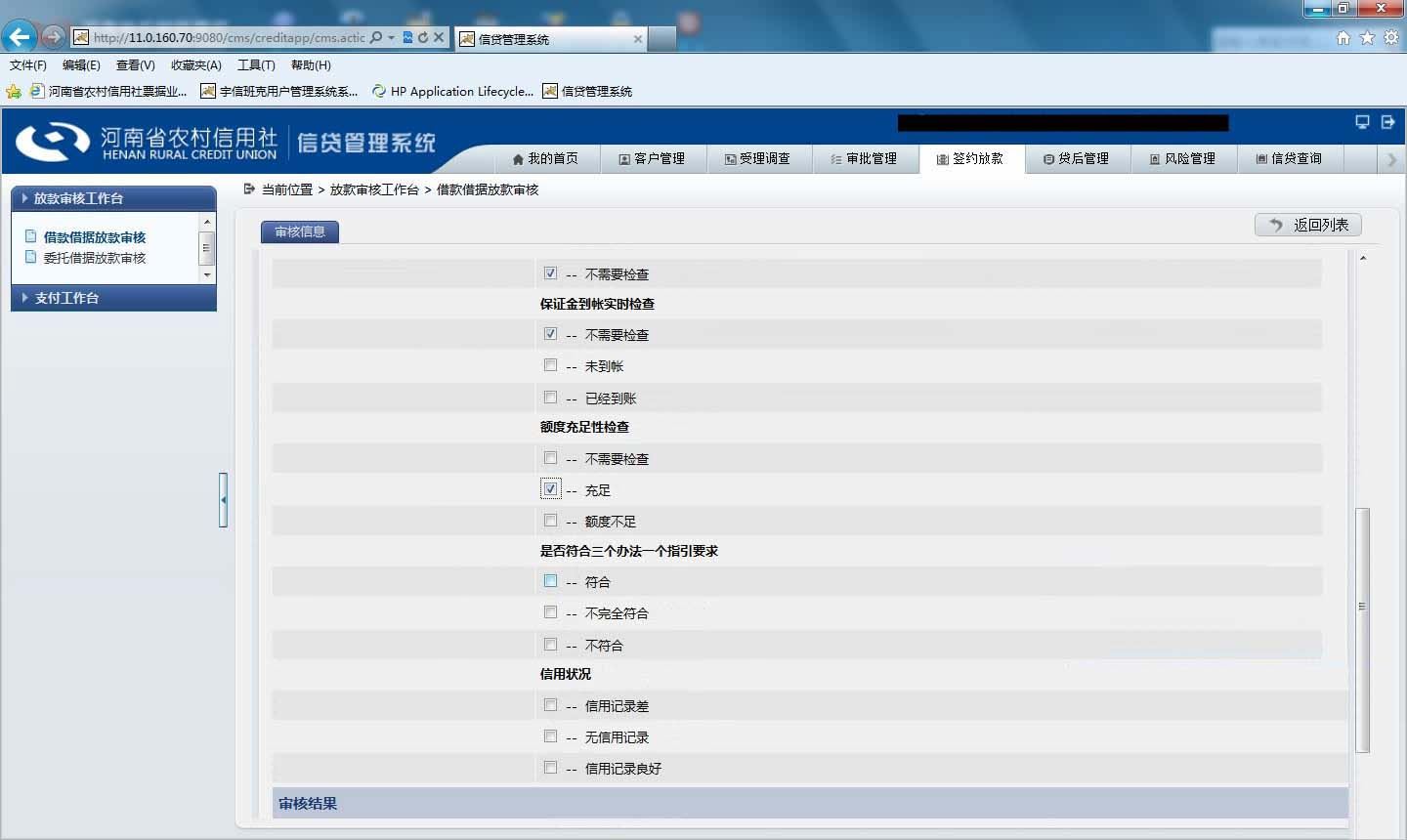Switch to 信贷查询 tab
The width and height of the screenshot is (1407, 840).
tap(1289, 158)
